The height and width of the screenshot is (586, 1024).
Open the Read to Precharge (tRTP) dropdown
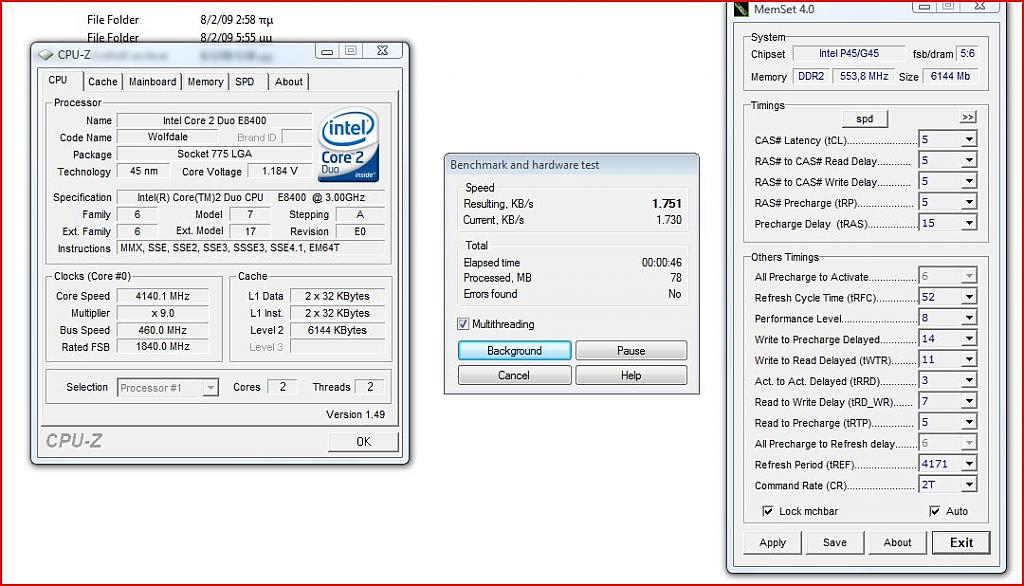[x=969, y=423]
